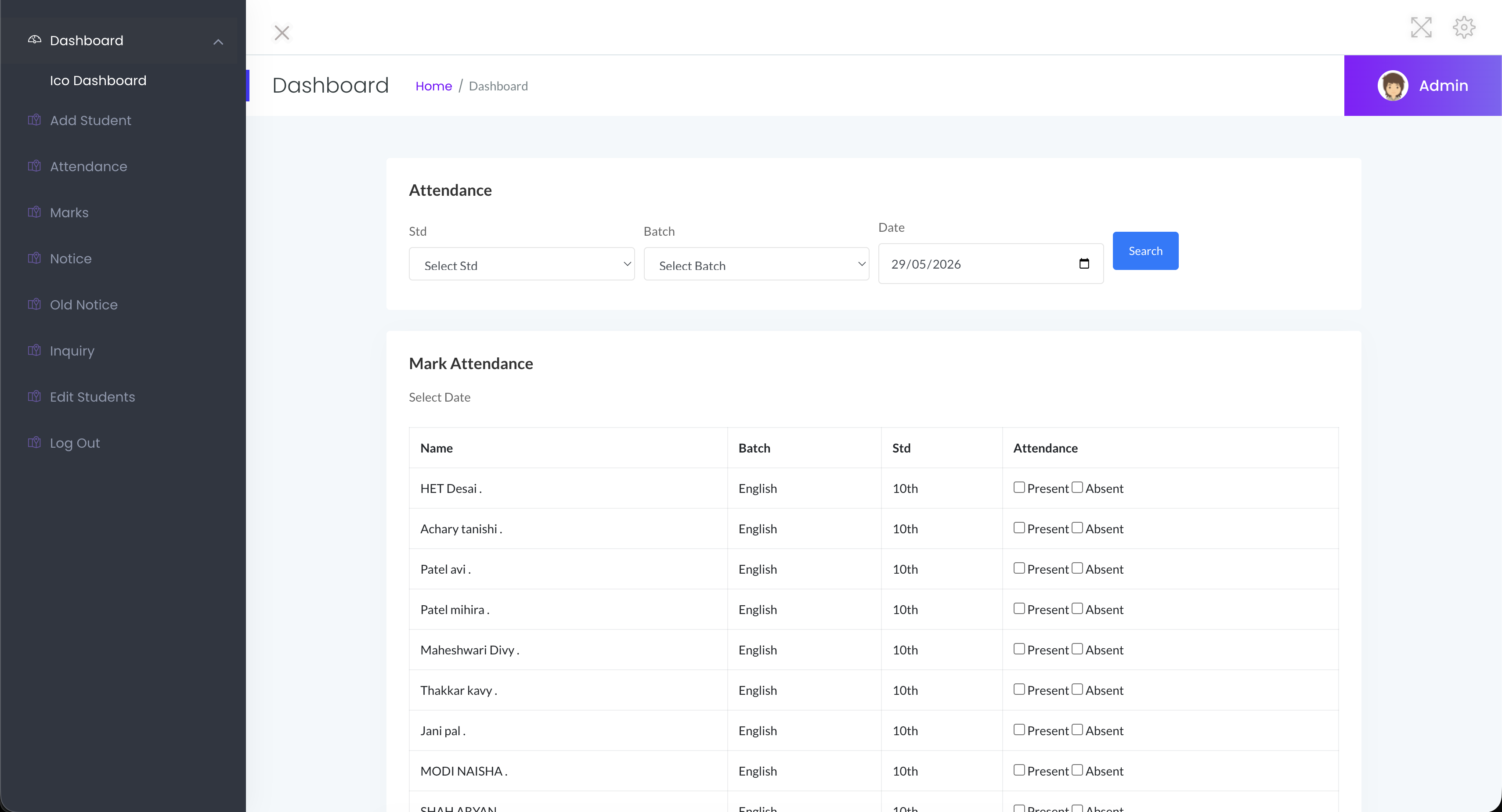Click the Admin avatar picture
Screen dimensions: 1502x812
click(1392, 86)
